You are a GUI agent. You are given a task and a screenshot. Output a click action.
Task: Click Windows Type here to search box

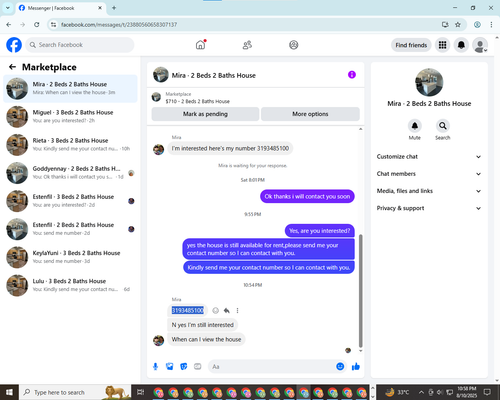point(75,392)
